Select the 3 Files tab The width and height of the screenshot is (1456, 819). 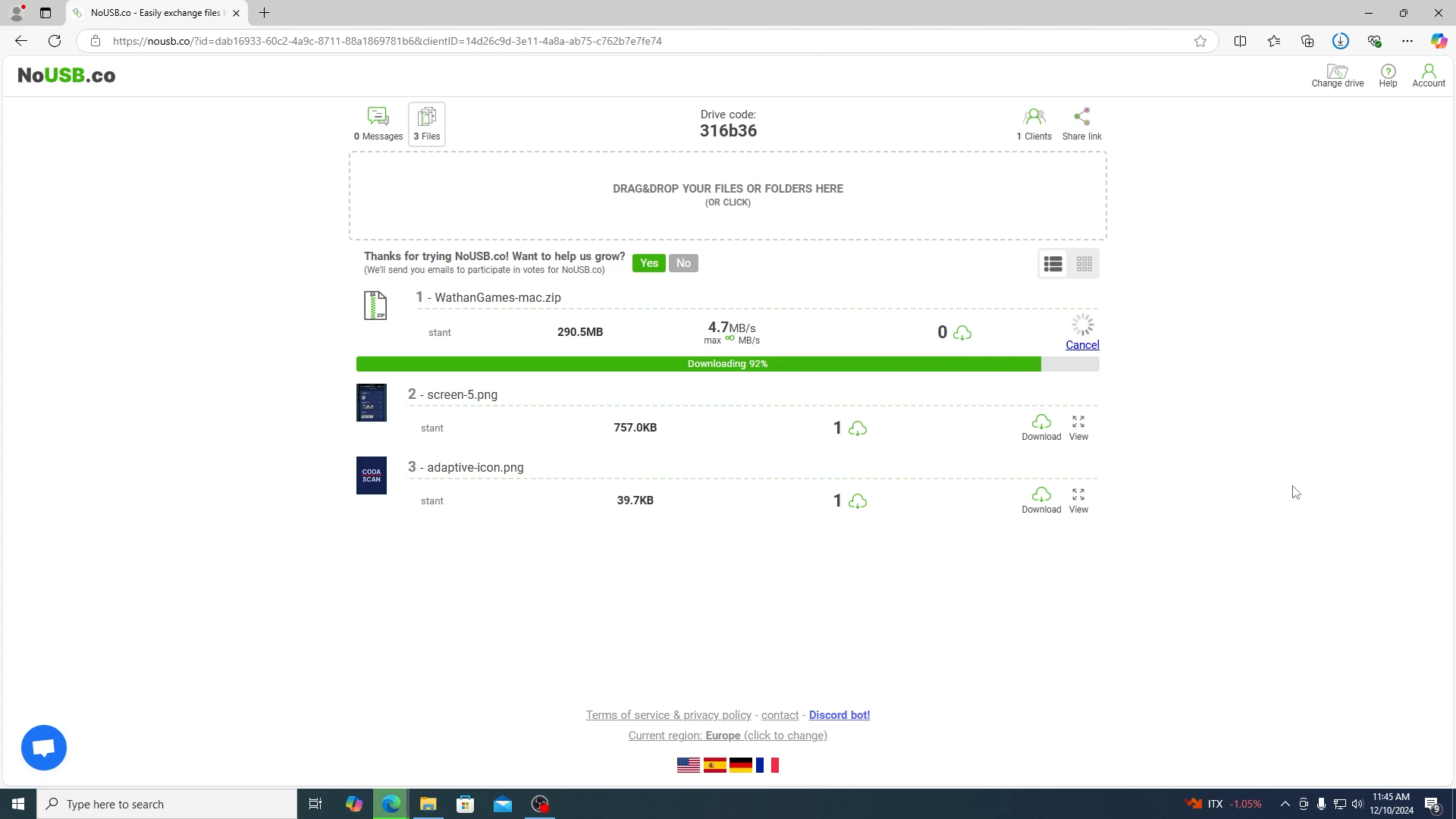(x=427, y=123)
